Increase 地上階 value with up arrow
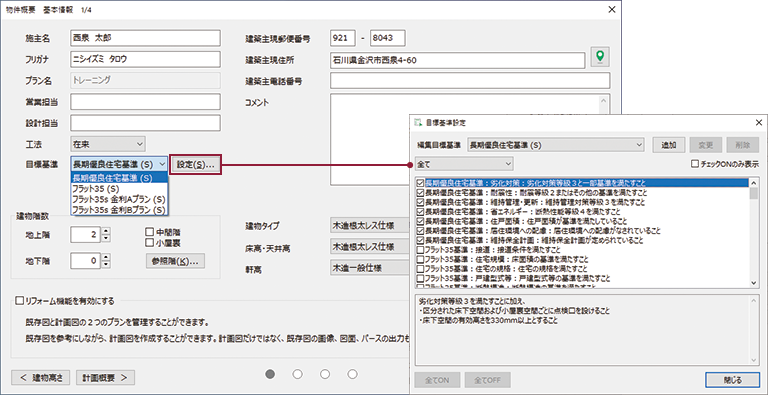This screenshot has width=768, height=395. 106,230
